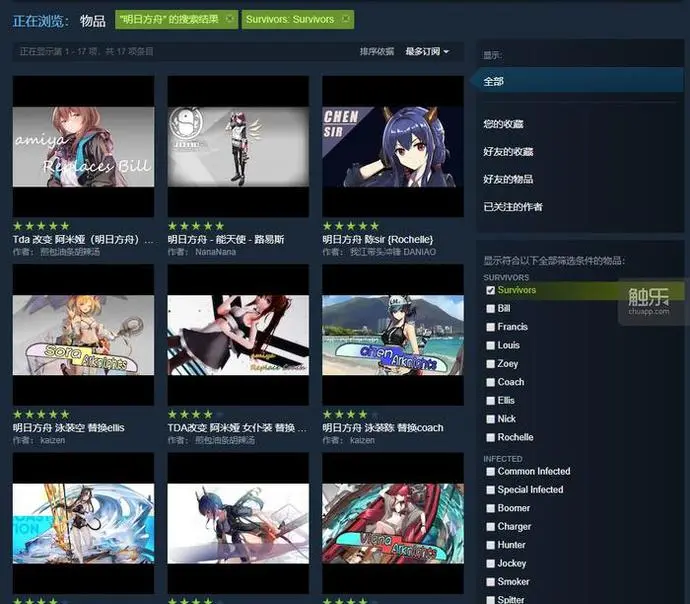Screen dimensions: 690x604
Task: Click star rating of 能天使 路易斯 item
Action: point(196,226)
